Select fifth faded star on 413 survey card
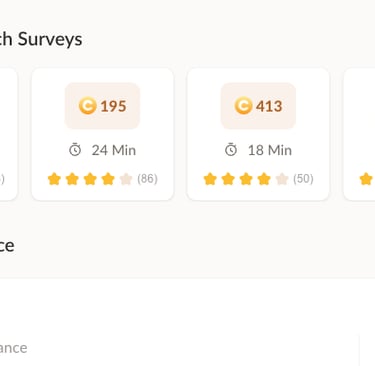 [282, 179]
